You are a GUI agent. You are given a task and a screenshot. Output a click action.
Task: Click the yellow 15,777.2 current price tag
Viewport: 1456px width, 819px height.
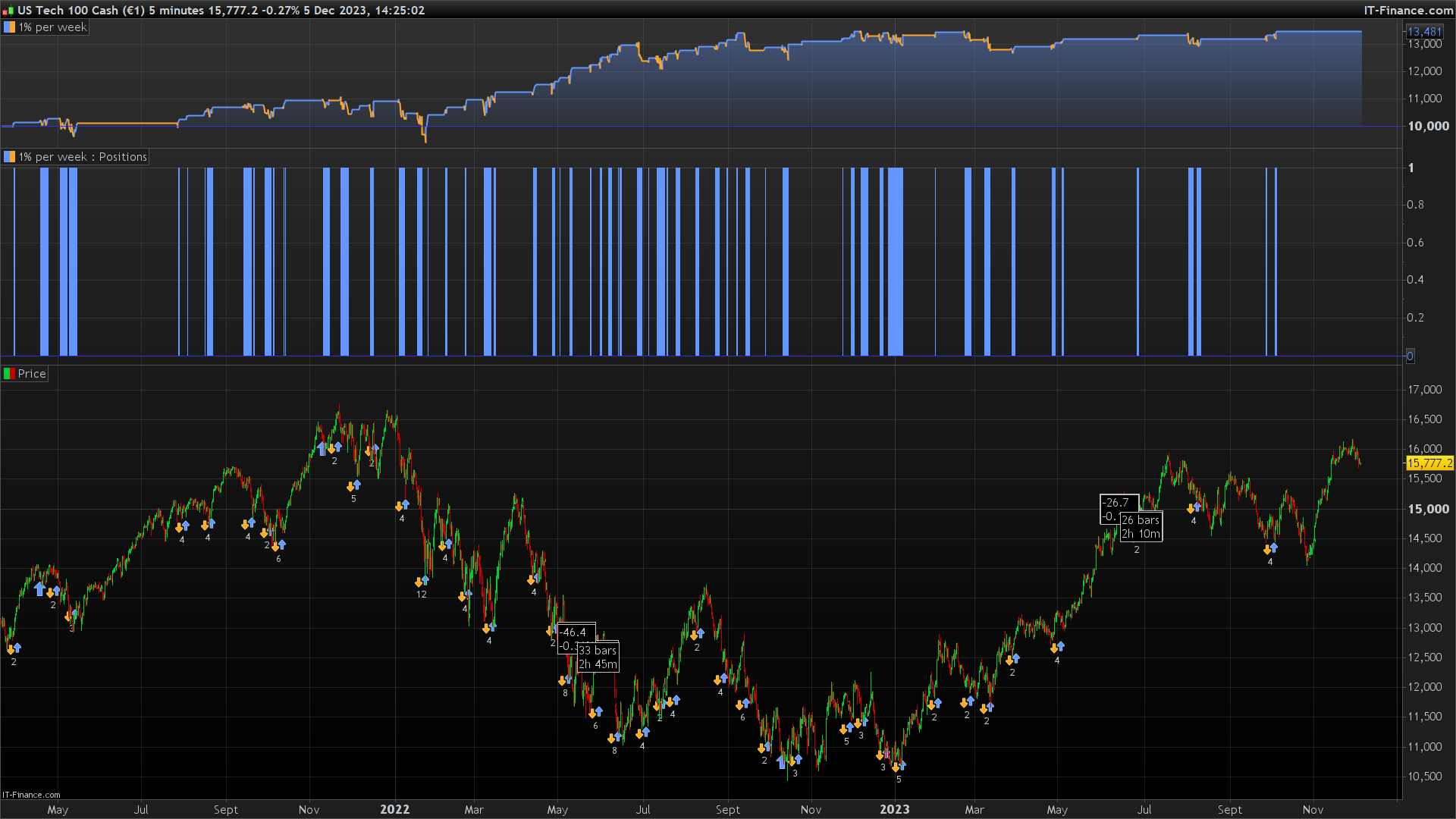coord(1429,463)
